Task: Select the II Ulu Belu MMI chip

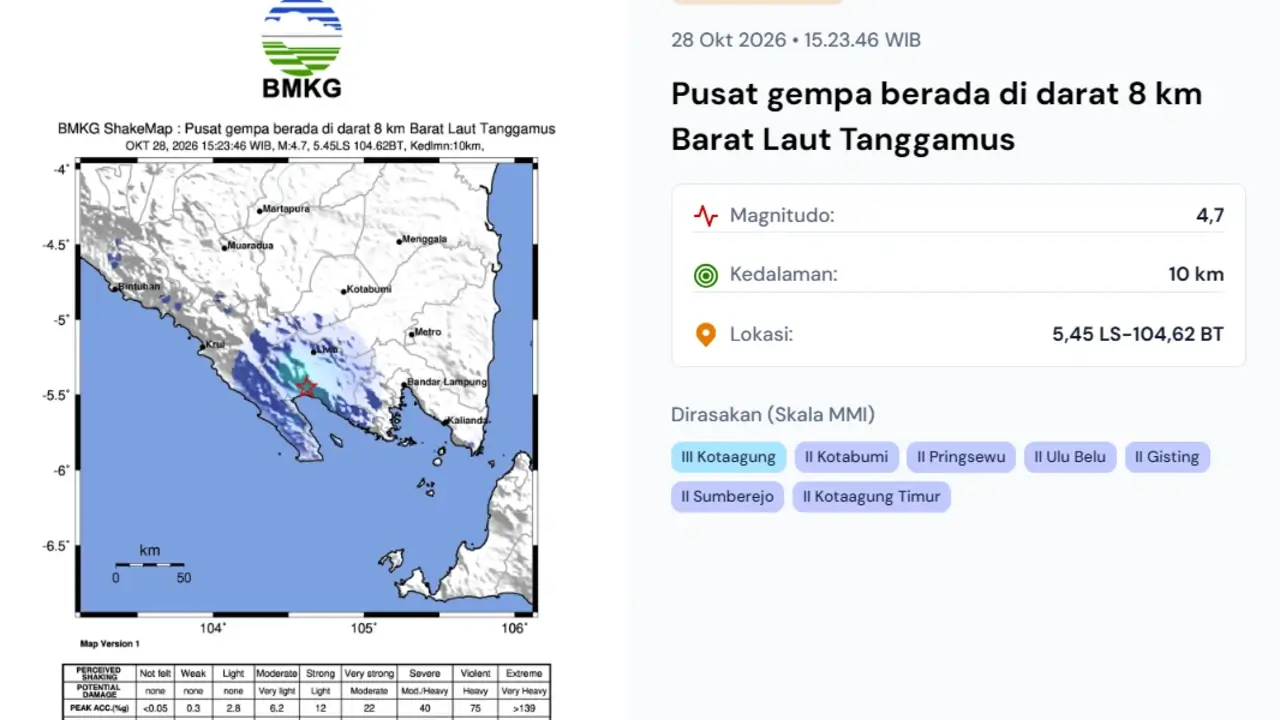Action: [x=1070, y=457]
